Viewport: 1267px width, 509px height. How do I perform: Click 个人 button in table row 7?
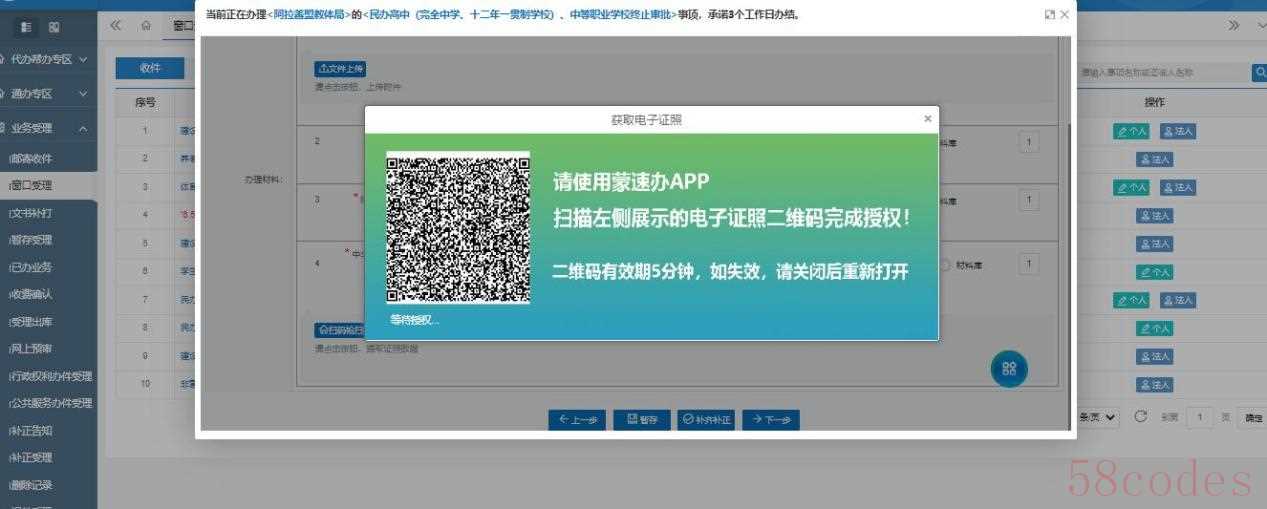[x=1132, y=300]
